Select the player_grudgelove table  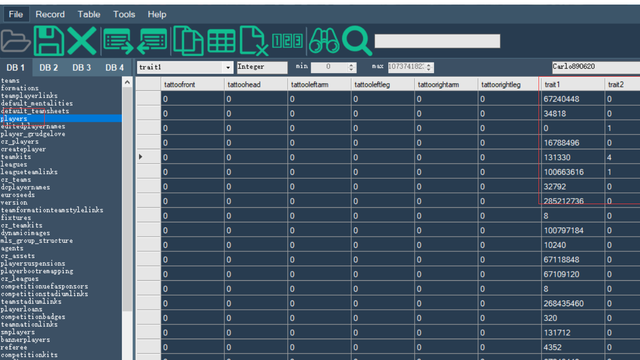point(33,134)
